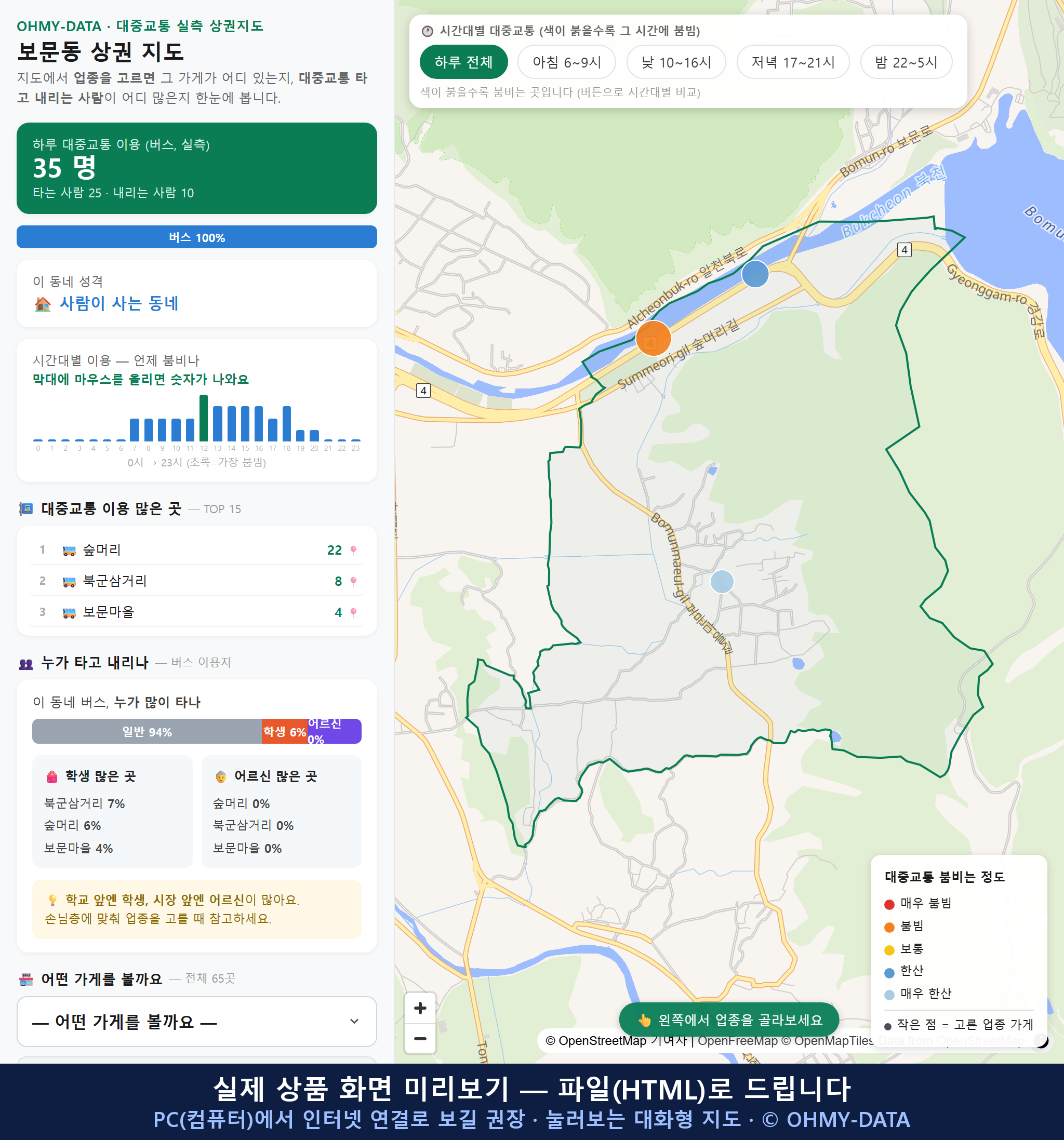The height and width of the screenshot is (1140, 1064).
Task: Zoom out the map with minus button
Action: click(420, 1039)
